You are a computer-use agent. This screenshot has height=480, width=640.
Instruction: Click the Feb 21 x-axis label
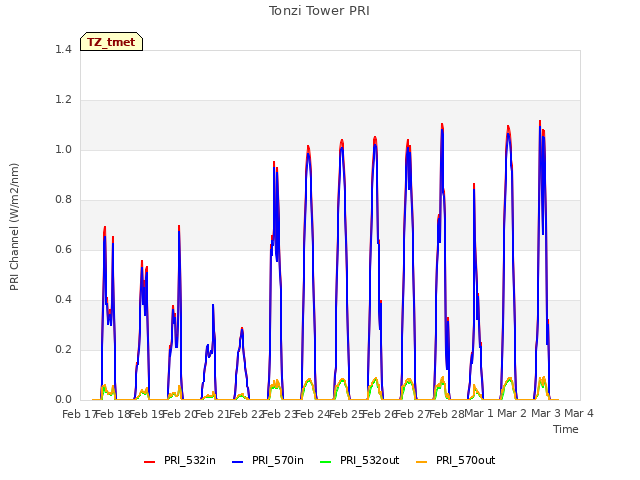point(213,414)
